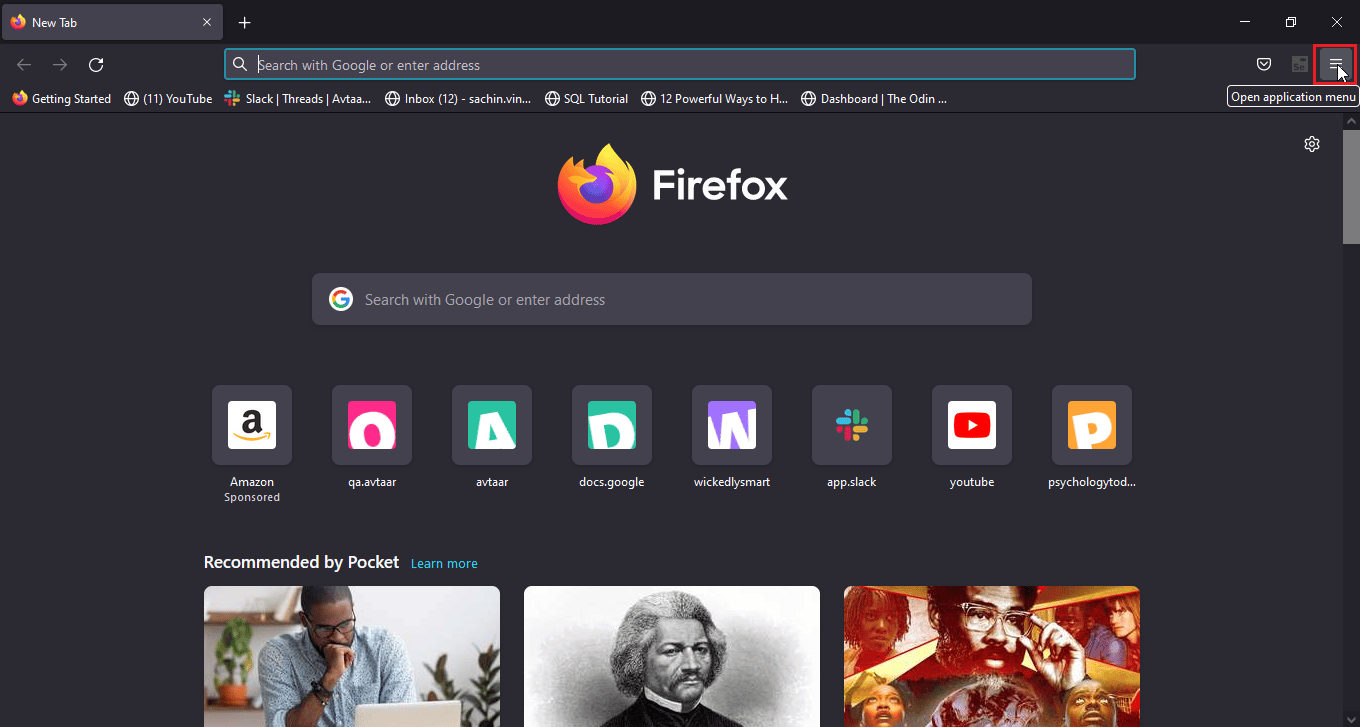
Task: Focus the address bar search field
Action: [680, 65]
